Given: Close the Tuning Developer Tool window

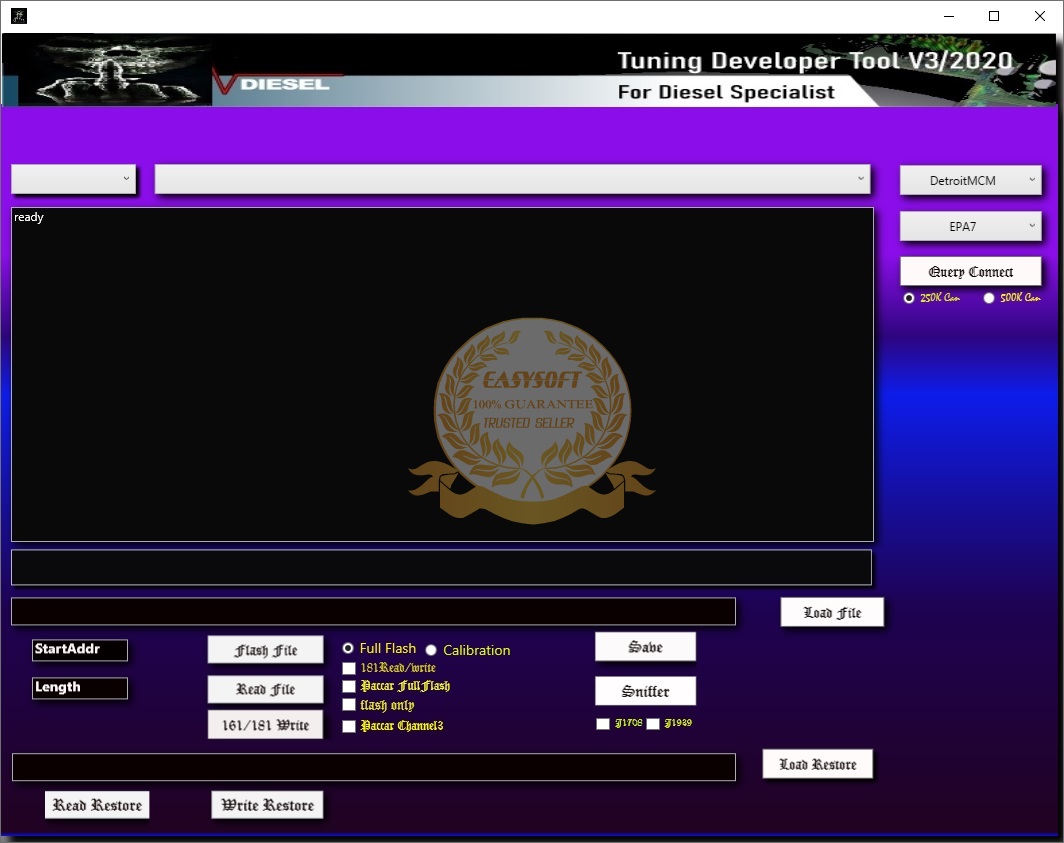Looking at the screenshot, I should pyautogui.click(x=1040, y=16).
